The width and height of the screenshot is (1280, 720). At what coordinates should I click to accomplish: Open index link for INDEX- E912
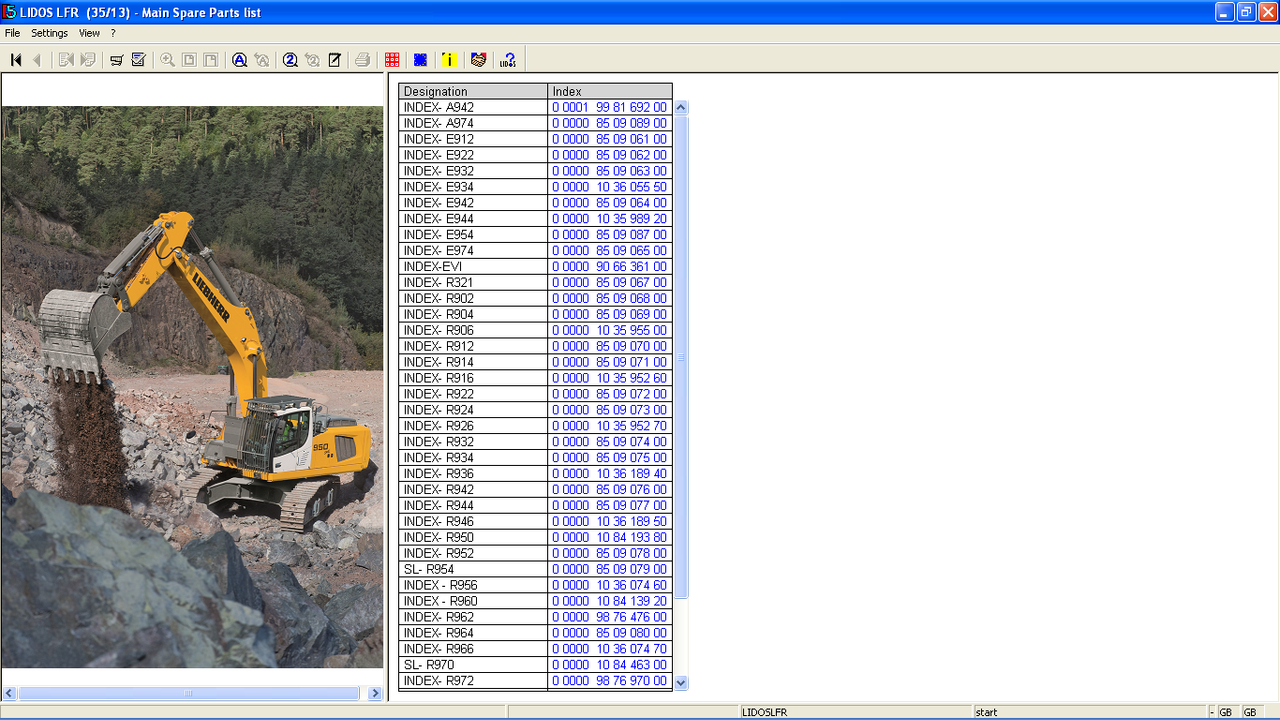609,139
